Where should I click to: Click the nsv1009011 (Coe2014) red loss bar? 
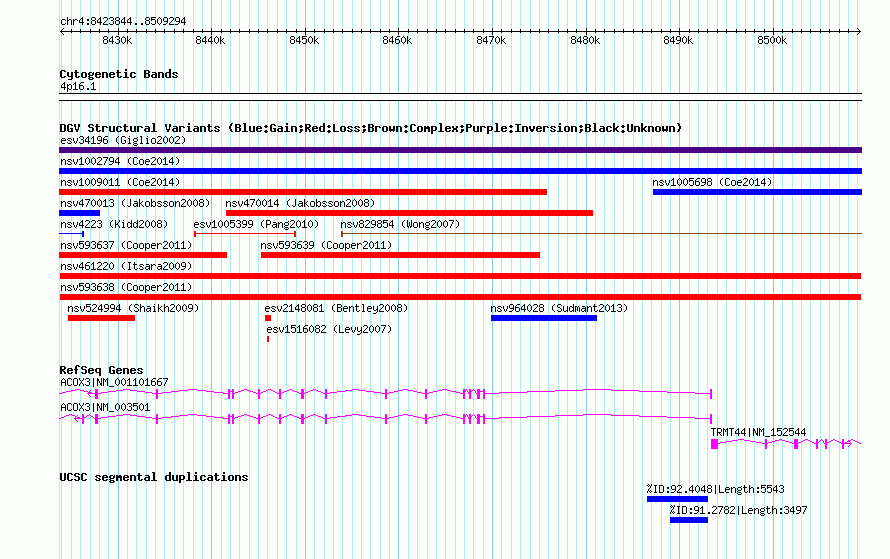coord(303,192)
